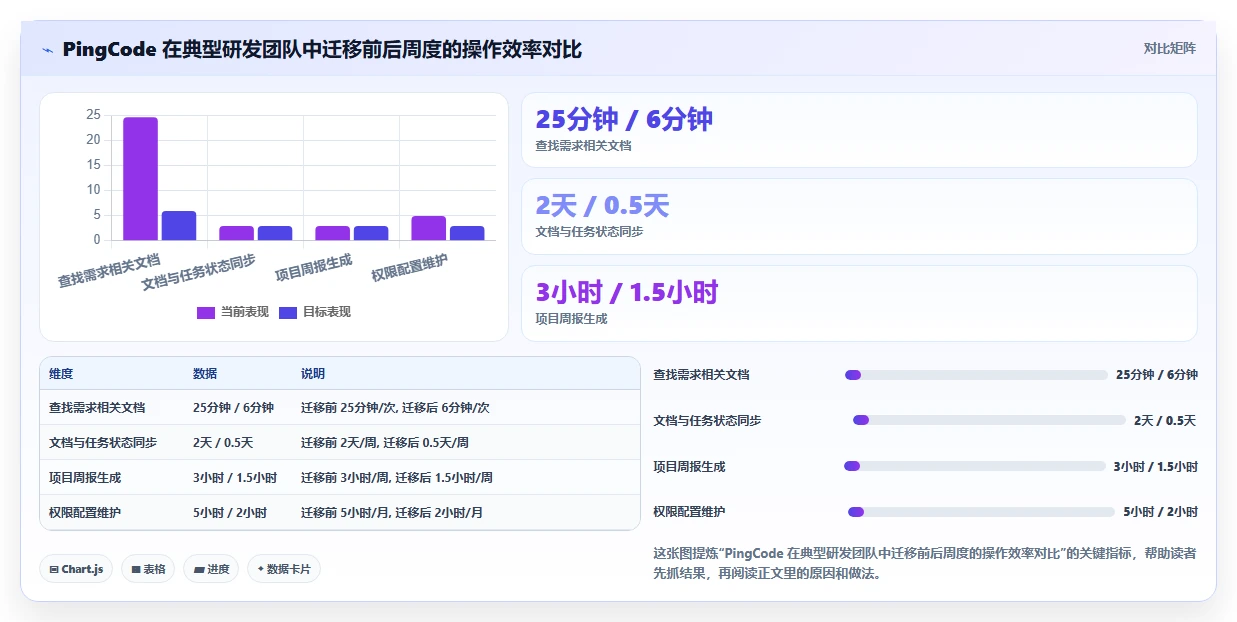Click the Chart.js tag chip
Image resolution: width=1237 pixels, height=622 pixels.
point(77,569)
